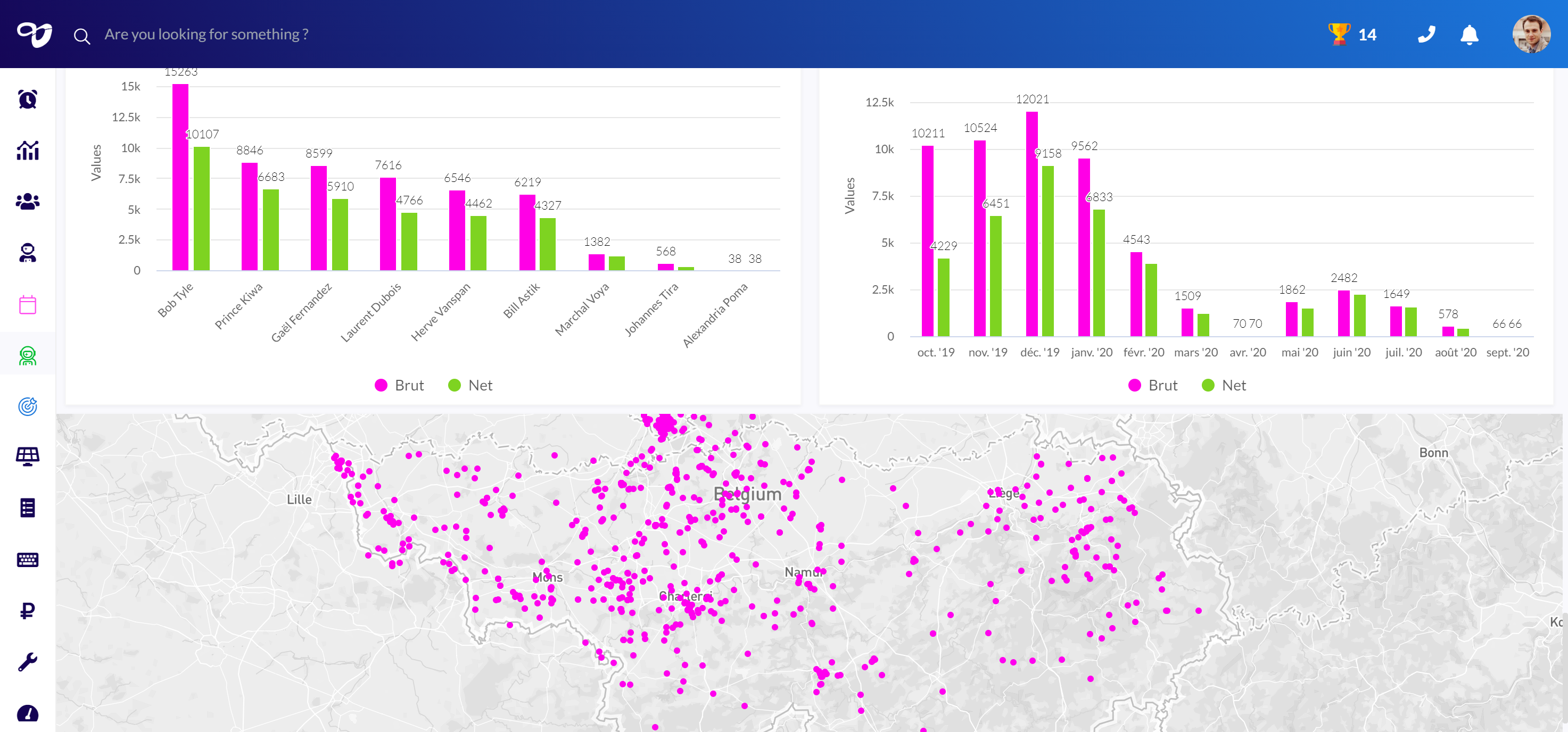Click the app logo in the header
The width and height of the screenshot is (1568, 732).
35,35
